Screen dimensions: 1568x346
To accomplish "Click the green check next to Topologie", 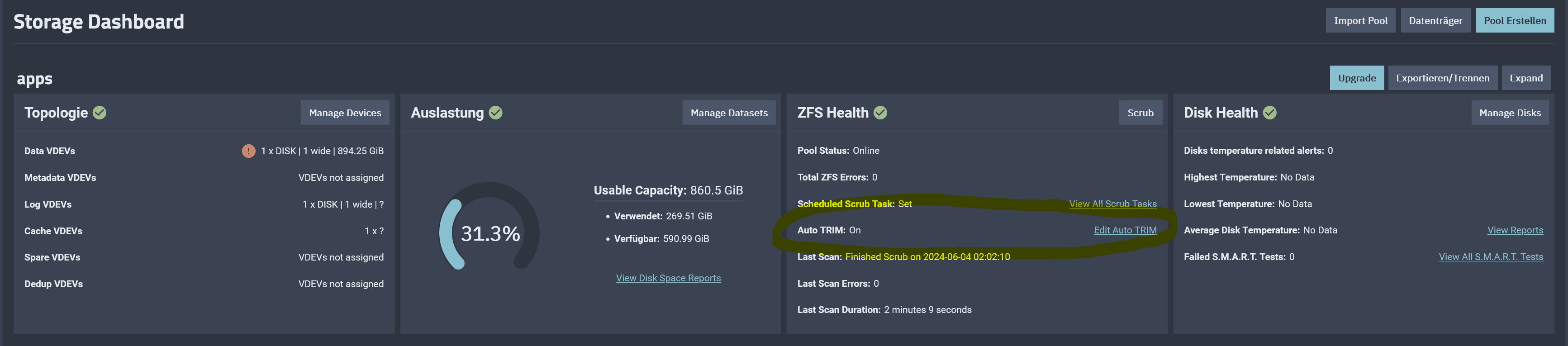I will coord(100,113).
